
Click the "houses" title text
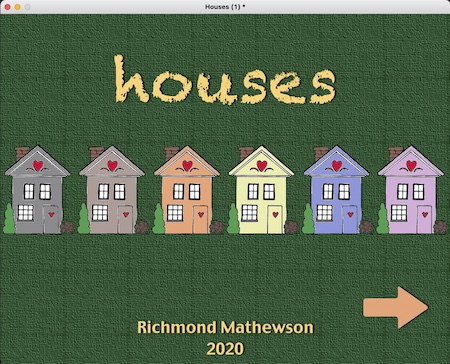pos(225,80)
